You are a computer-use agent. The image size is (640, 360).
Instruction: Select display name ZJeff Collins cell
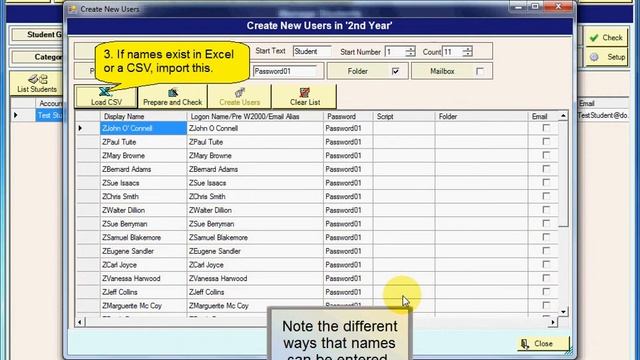coord(143,292)
